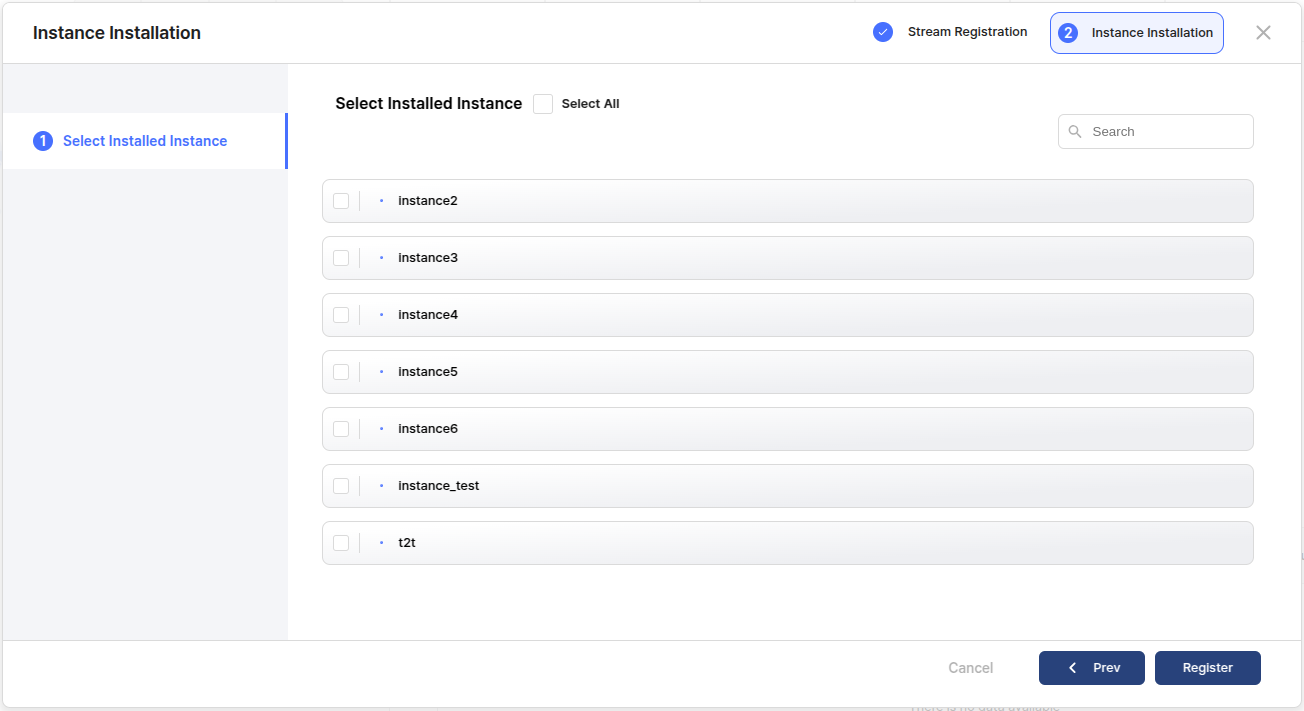The width and height of the screenshot is (1304, 711).
Task: Click the step 2 number badge
Action: pyautogui.click(x=1068, y=33)
